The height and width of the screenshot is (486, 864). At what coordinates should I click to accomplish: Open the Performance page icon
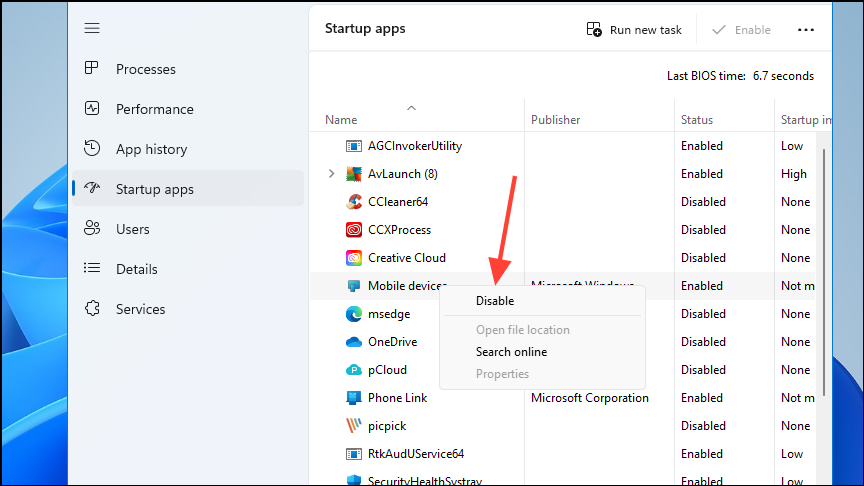92,109
